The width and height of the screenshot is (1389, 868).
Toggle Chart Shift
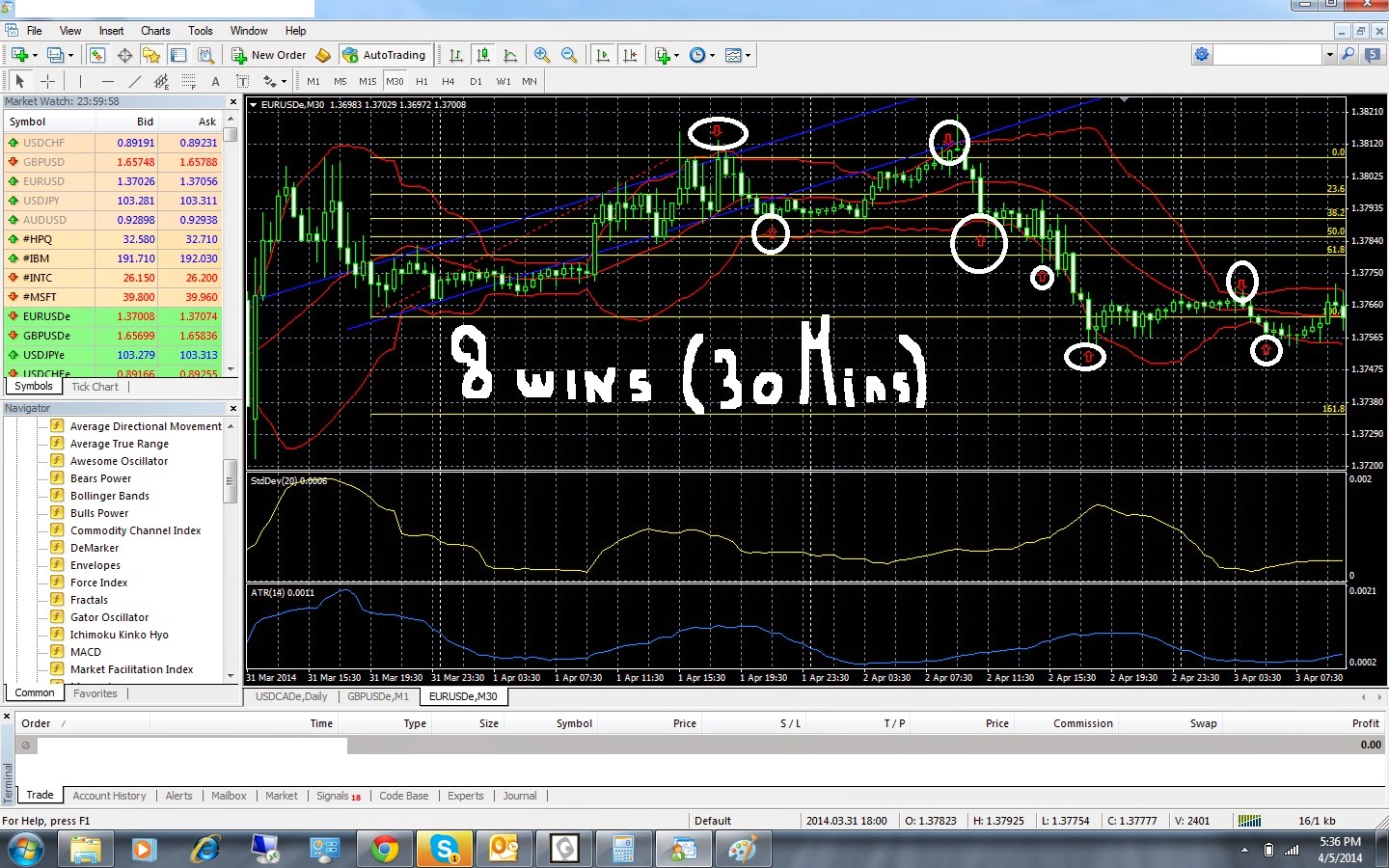[630, 55]
